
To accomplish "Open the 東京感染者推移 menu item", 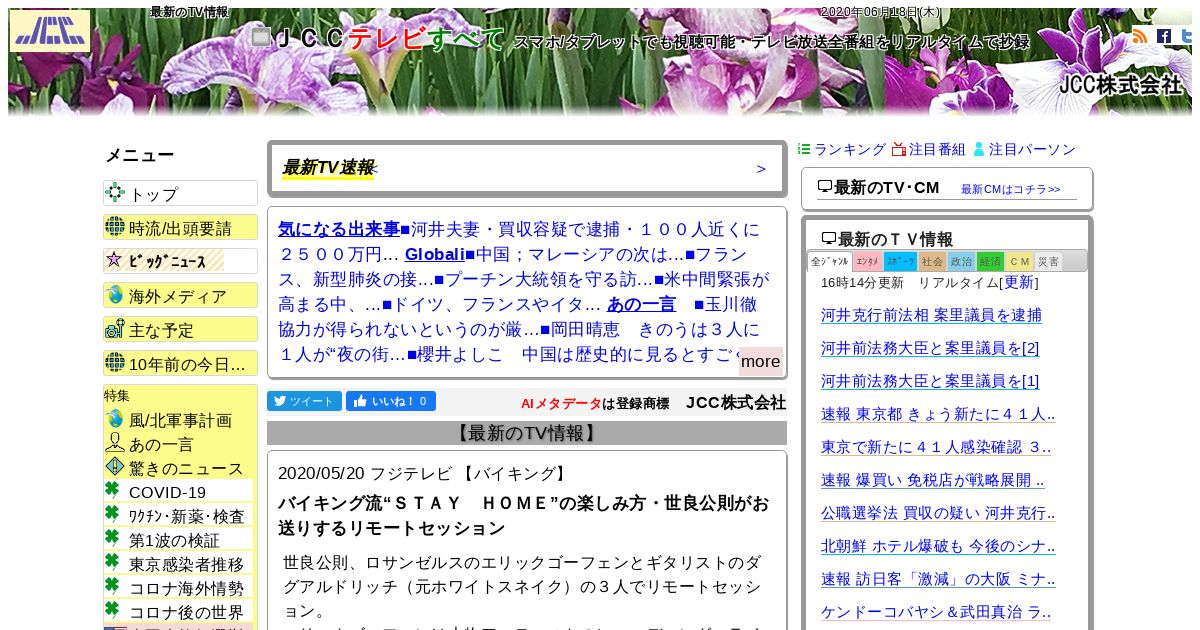I will click(x=180, y=563).
